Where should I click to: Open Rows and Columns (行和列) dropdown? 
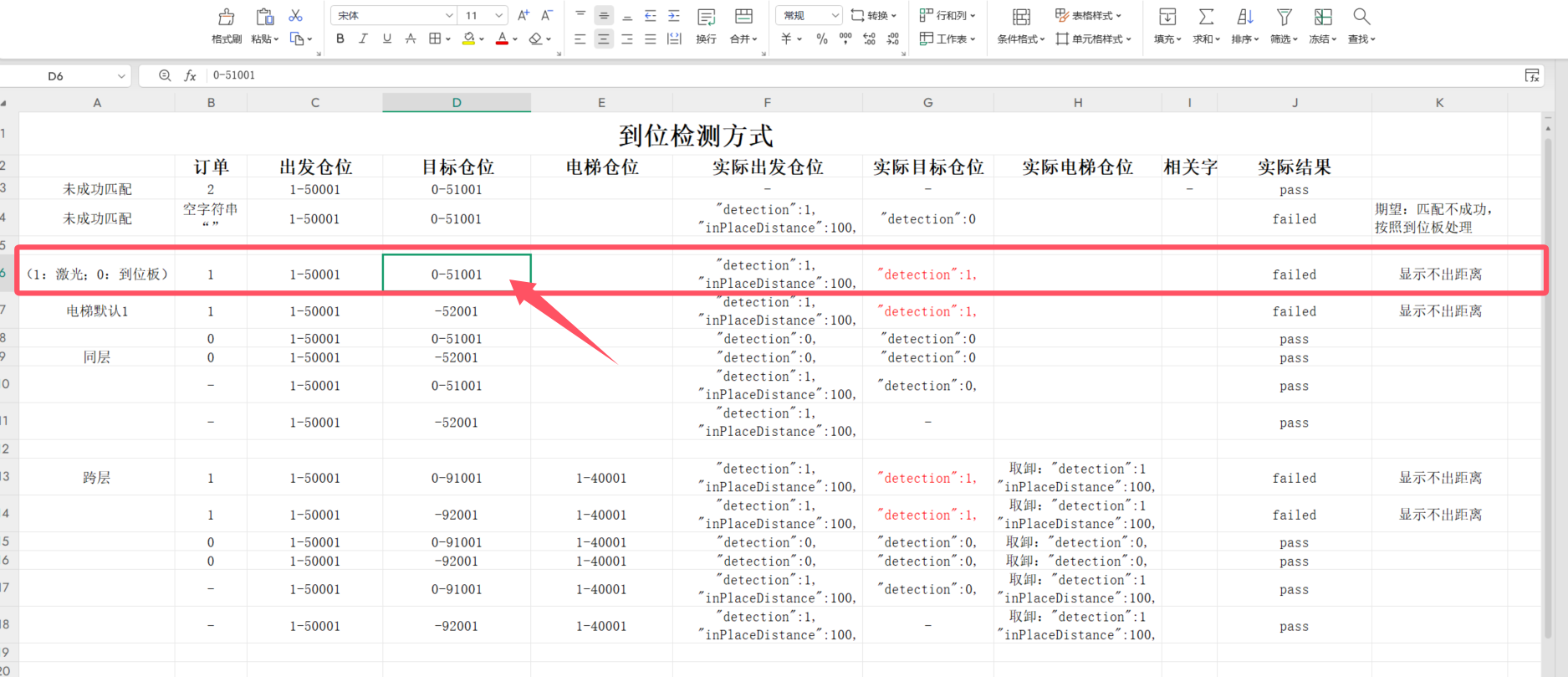pos(947,15)
